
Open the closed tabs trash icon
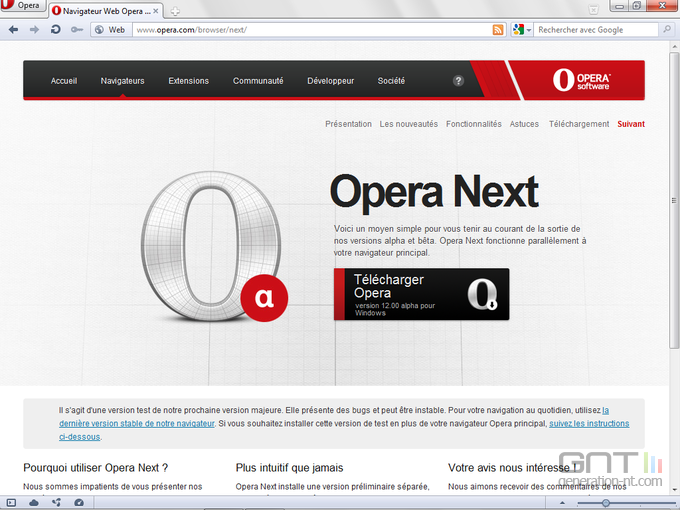click(593, 9)
